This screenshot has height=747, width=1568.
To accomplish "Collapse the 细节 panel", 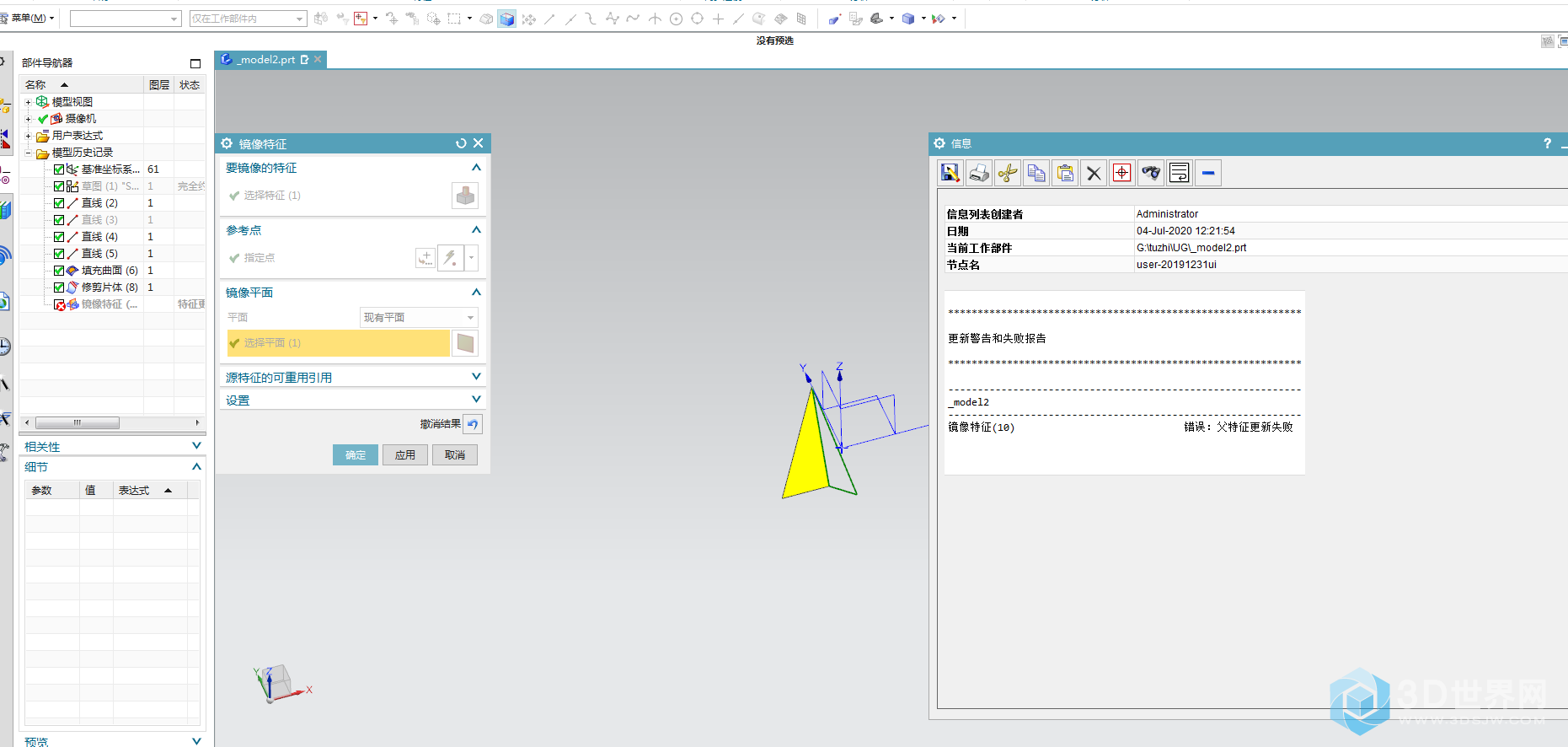I will [x=196, y=466].
